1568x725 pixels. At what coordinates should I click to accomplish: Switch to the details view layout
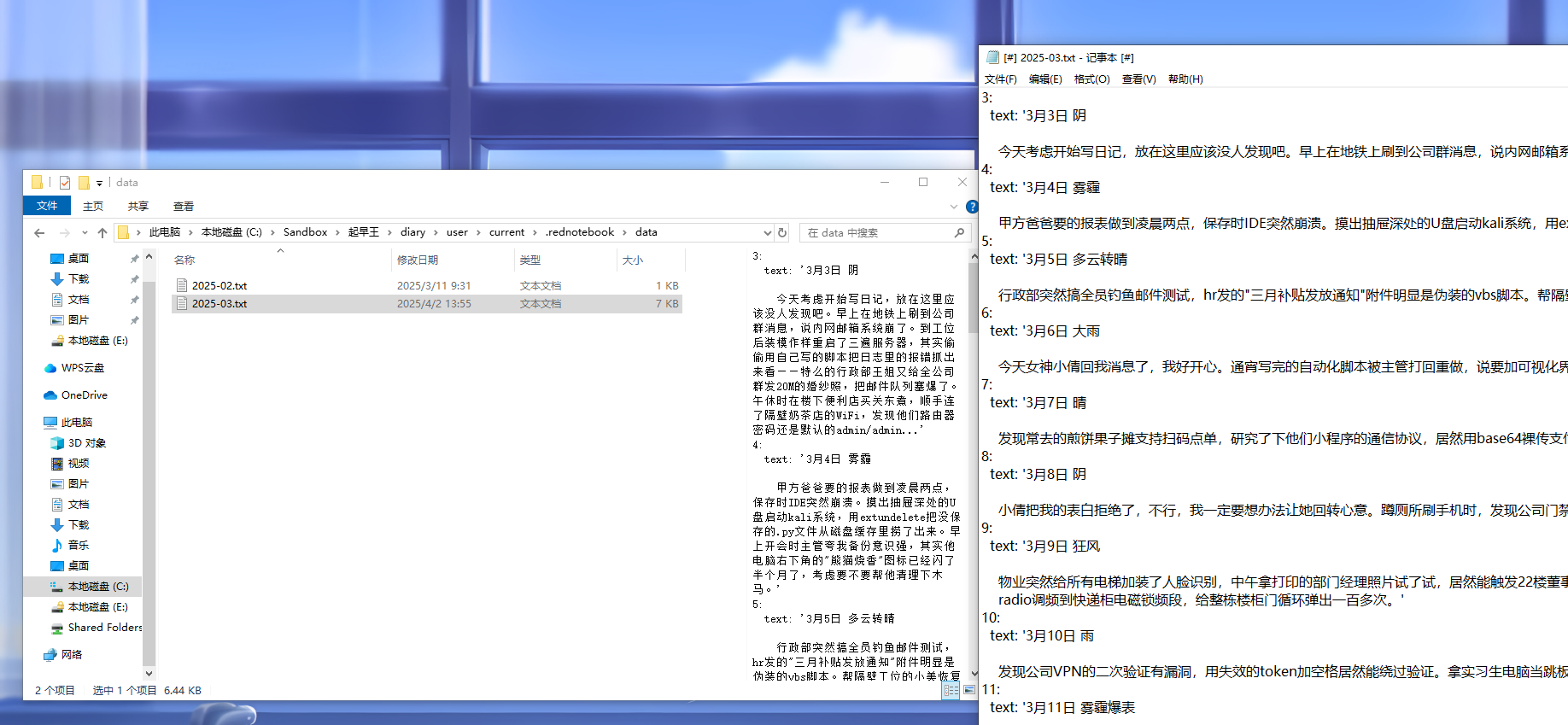point(951,690)
